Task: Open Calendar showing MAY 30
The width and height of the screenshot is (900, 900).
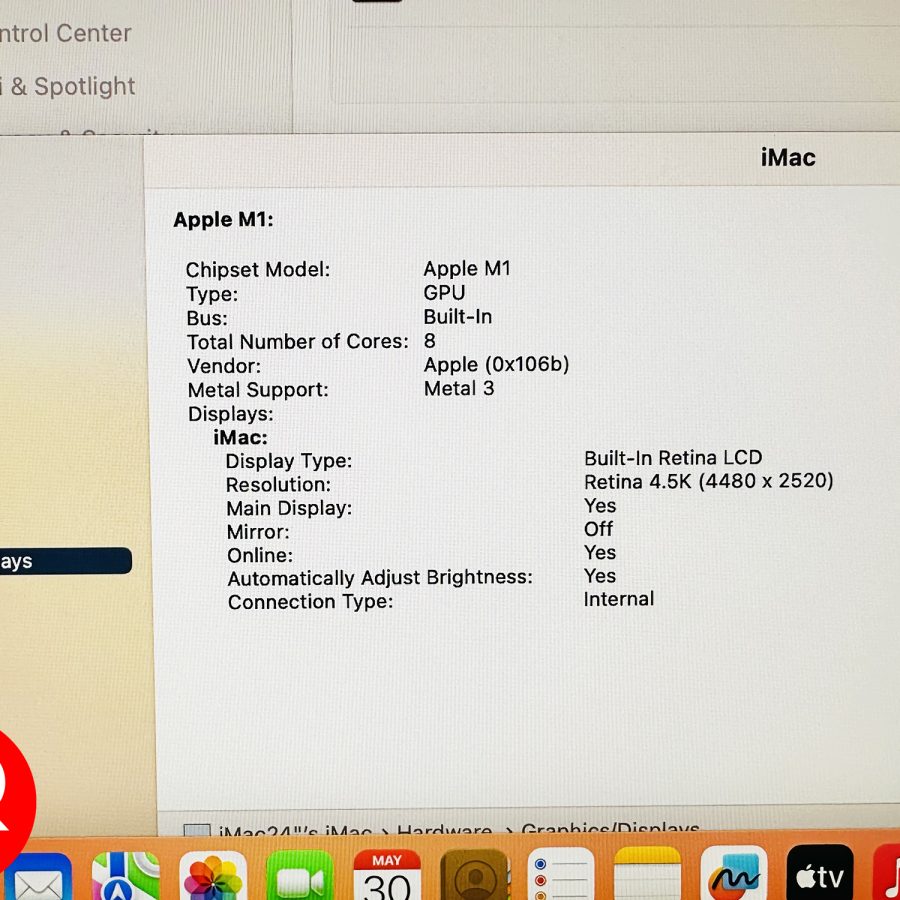Action: coord(387,875)
